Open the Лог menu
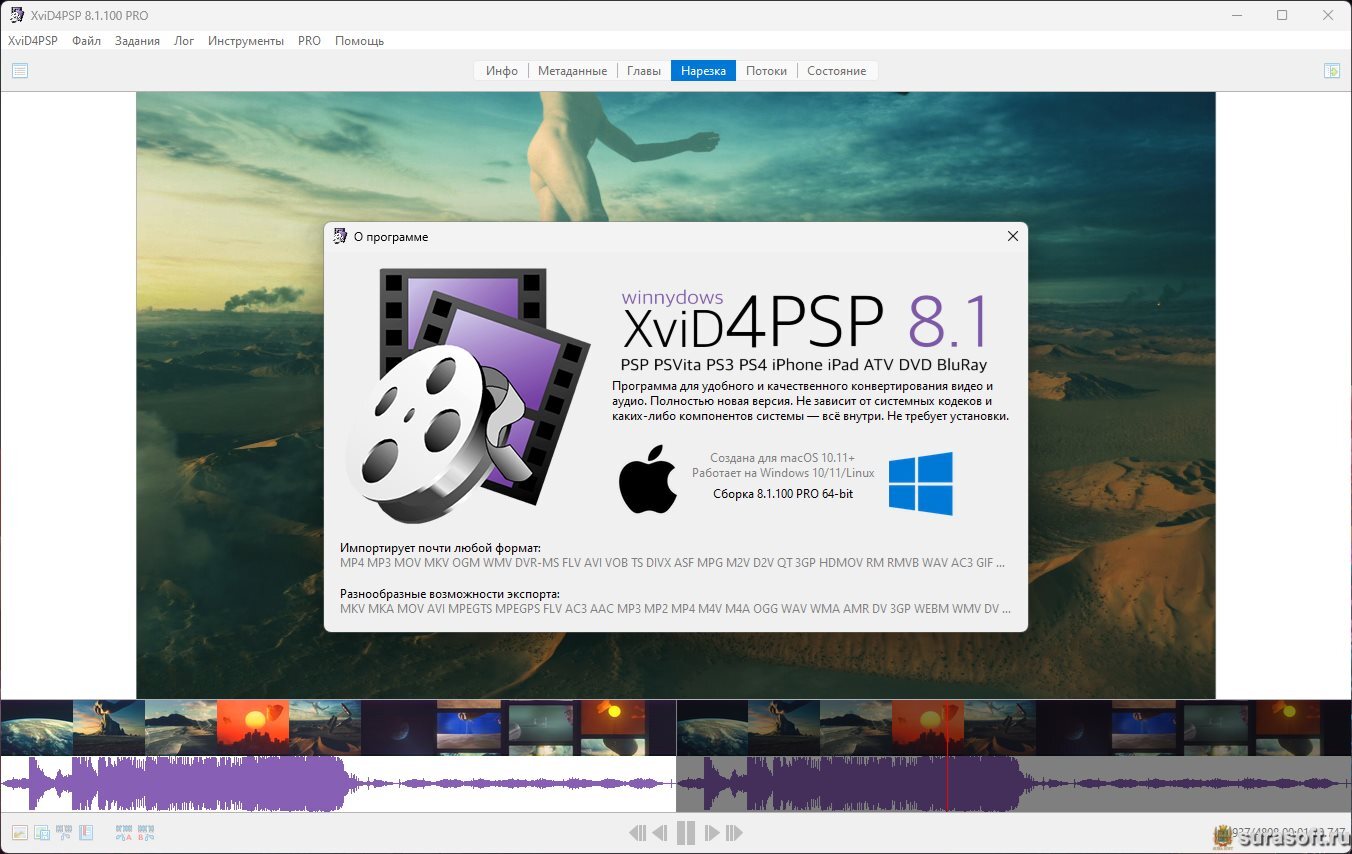The width and height of the screenshot is (1352, 854). (x=184, y=41)
